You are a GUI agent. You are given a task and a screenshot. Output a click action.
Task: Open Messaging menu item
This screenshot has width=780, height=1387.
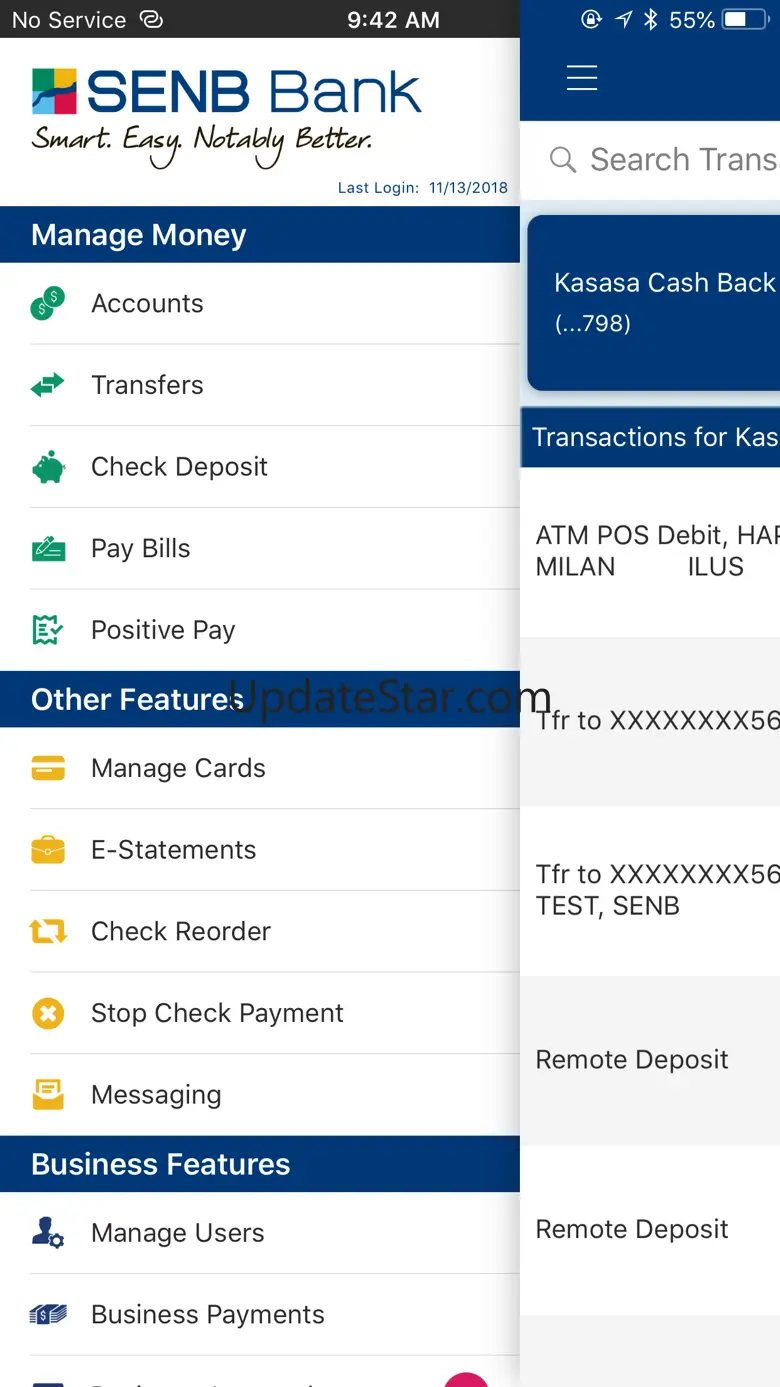point(260,1095)
